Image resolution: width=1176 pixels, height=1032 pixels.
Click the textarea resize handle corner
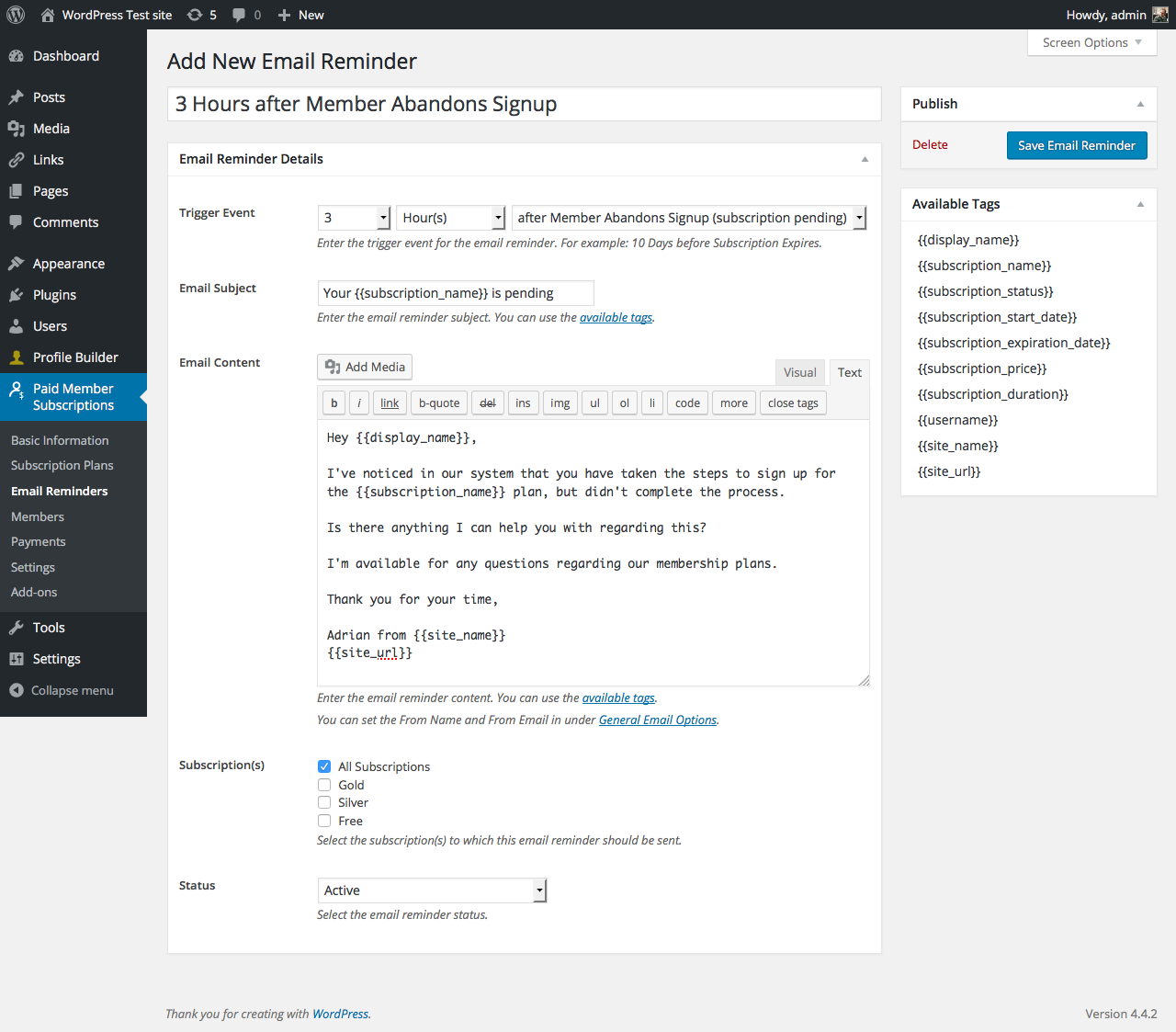[864, 680]
